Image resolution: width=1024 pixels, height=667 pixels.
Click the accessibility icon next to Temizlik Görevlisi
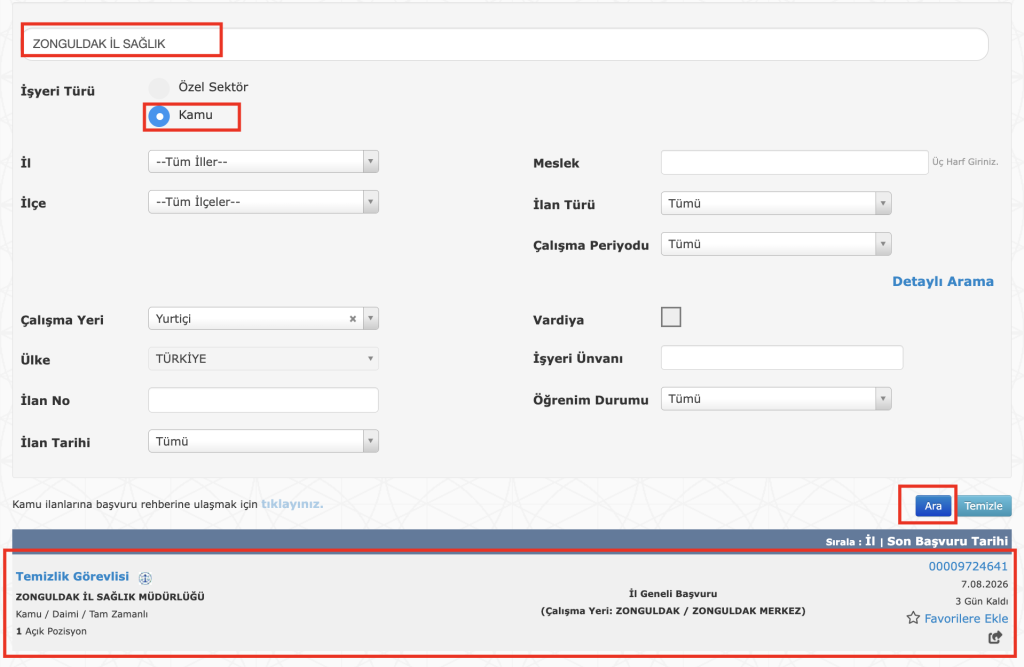click(x=145, y=578)
